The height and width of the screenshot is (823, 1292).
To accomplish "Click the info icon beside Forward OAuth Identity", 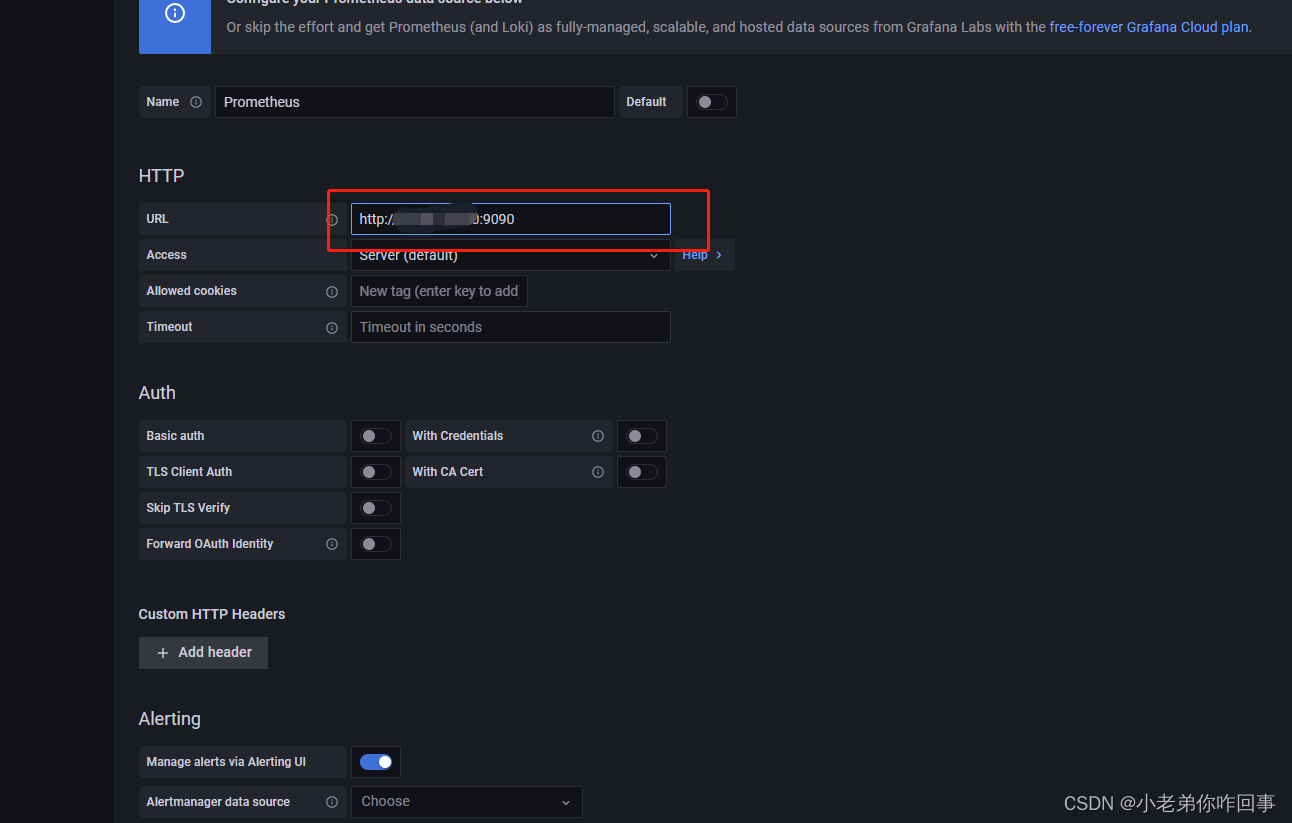I will click(x=332, y=544).
